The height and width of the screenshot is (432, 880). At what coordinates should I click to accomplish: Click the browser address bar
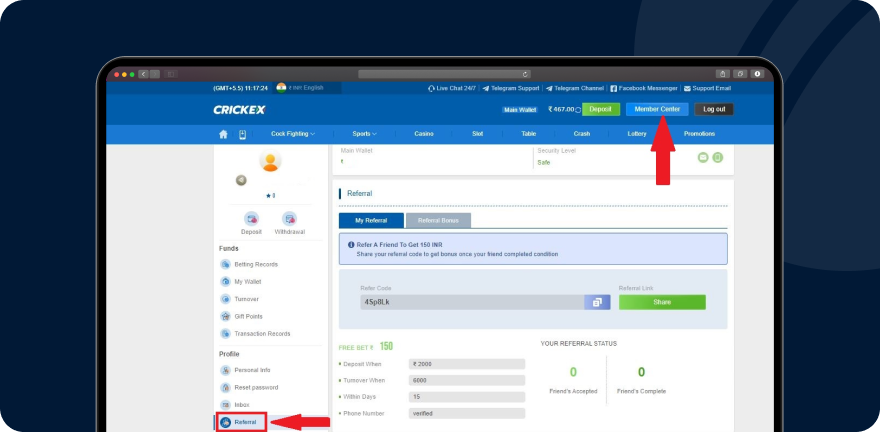click(444, 74)
